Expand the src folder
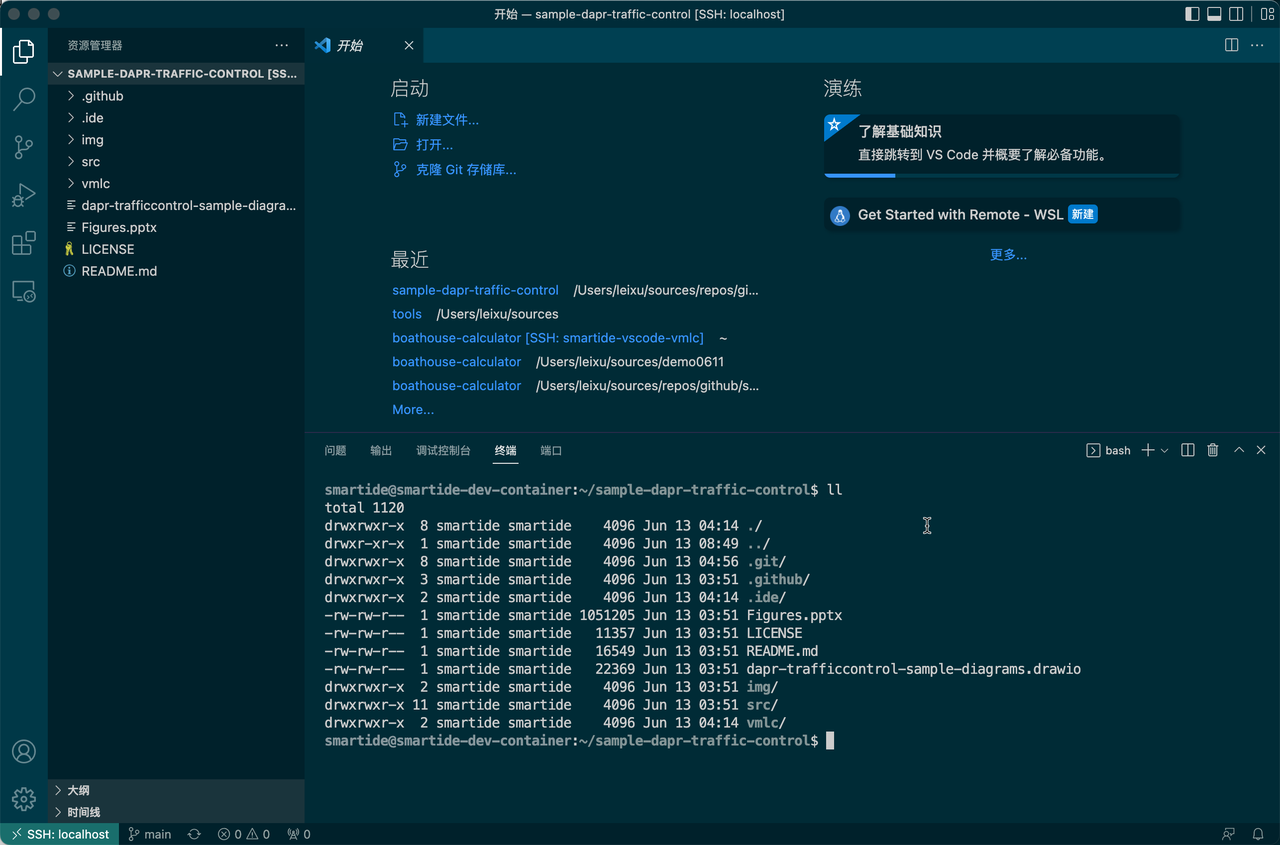 pos(176,162)
